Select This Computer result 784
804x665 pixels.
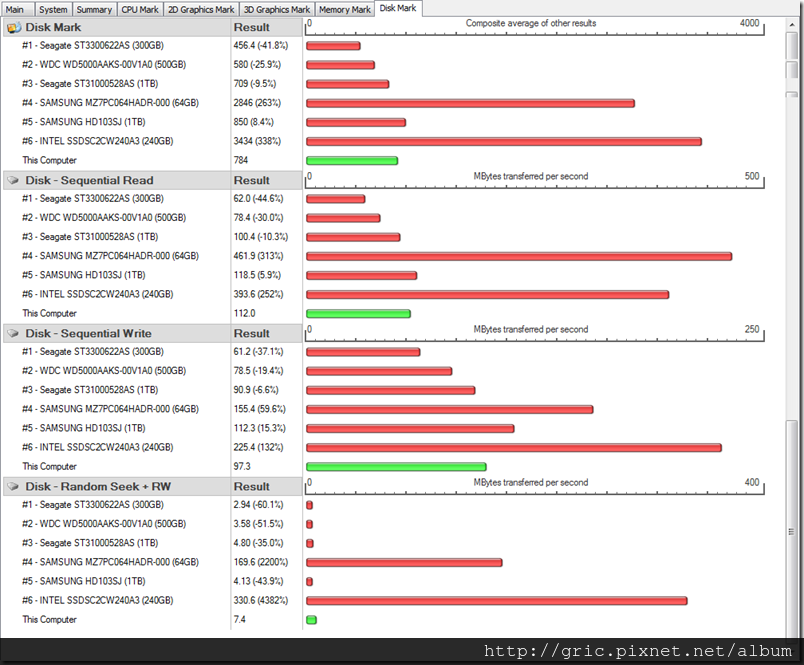[x=240, y=160]
